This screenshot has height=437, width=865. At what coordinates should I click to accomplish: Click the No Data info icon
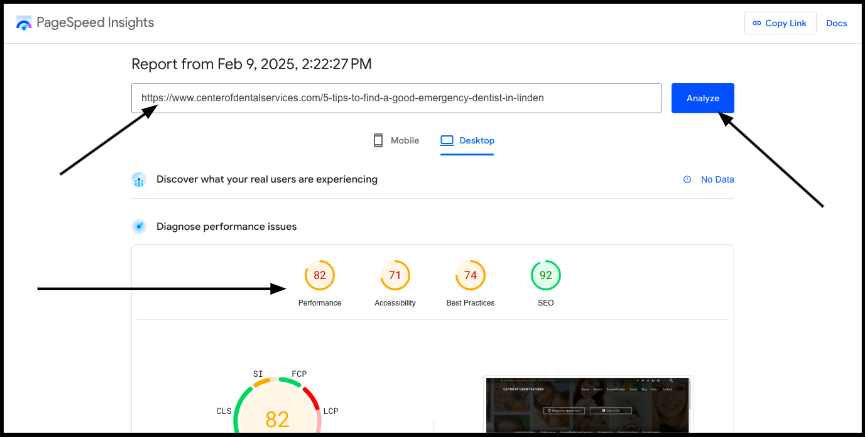point(687,179)
